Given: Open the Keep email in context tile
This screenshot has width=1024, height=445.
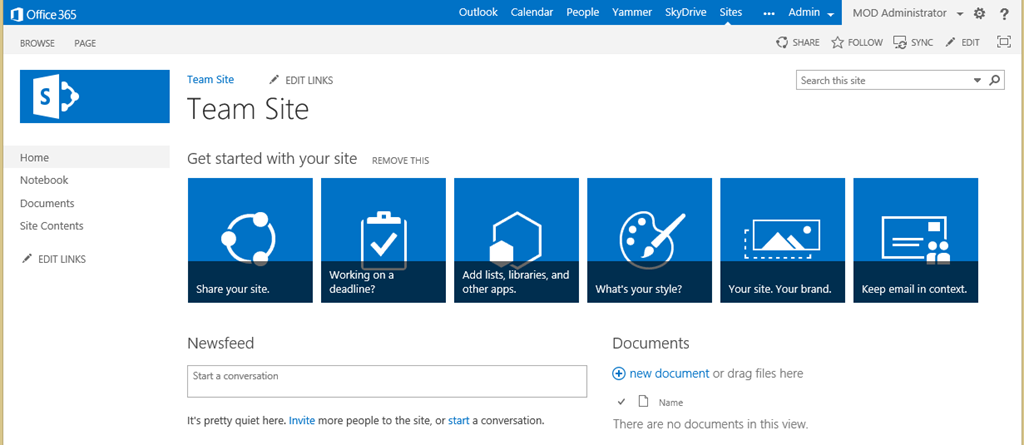Looking at the screenshot, I should [916, 240].
